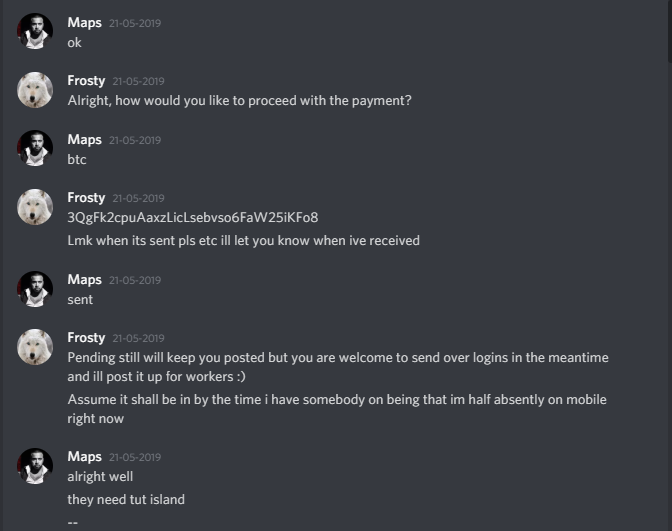Open Maps' avatar above the "ok" message
672x531 pixels.
click(35, 31)
